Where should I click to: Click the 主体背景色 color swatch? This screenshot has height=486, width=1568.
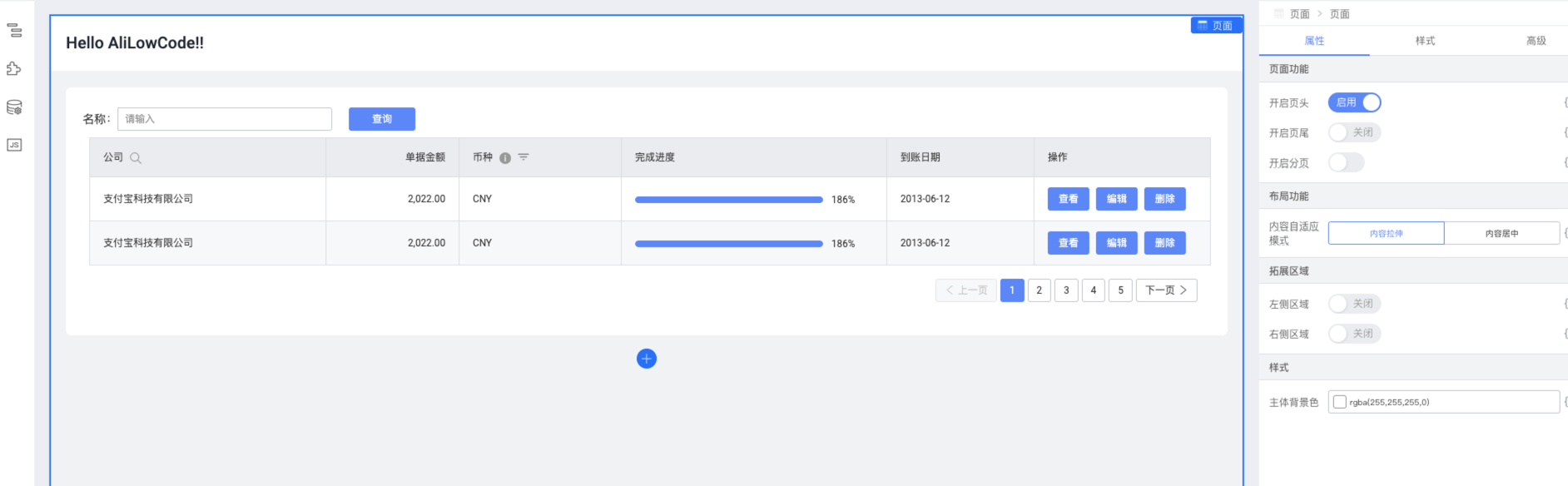[x=1340, y=402]
